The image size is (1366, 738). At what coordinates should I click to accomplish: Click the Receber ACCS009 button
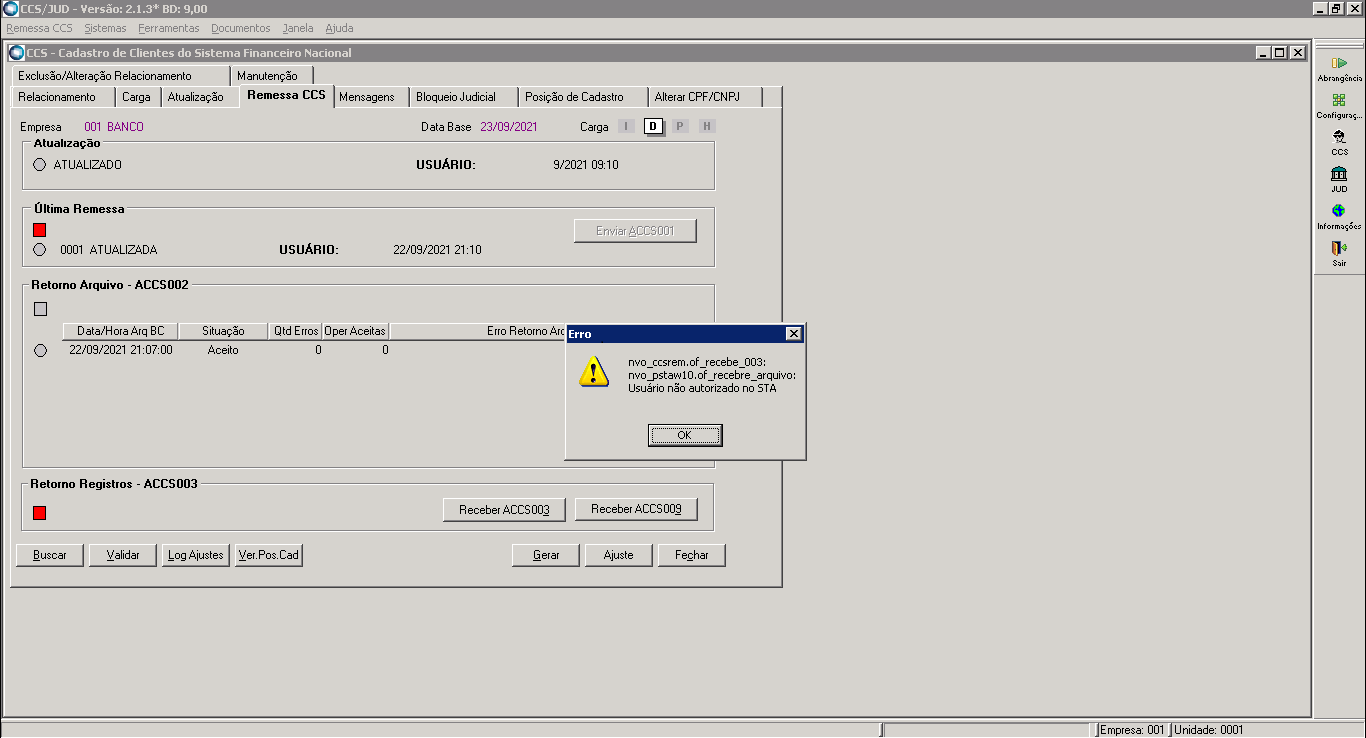coord(636,510)
